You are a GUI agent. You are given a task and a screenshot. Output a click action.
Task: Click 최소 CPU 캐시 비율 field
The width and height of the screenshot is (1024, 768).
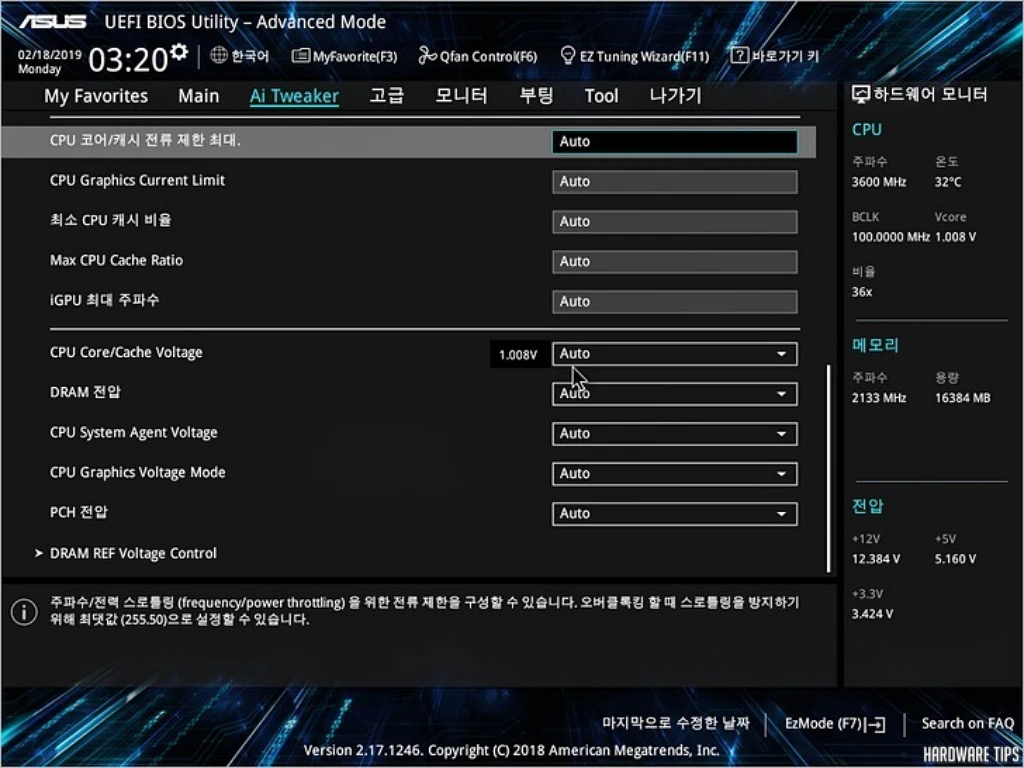click(x=675, y=222)
